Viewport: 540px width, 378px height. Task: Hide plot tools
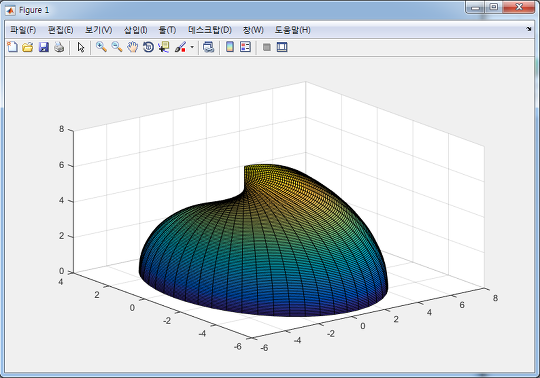267,47
